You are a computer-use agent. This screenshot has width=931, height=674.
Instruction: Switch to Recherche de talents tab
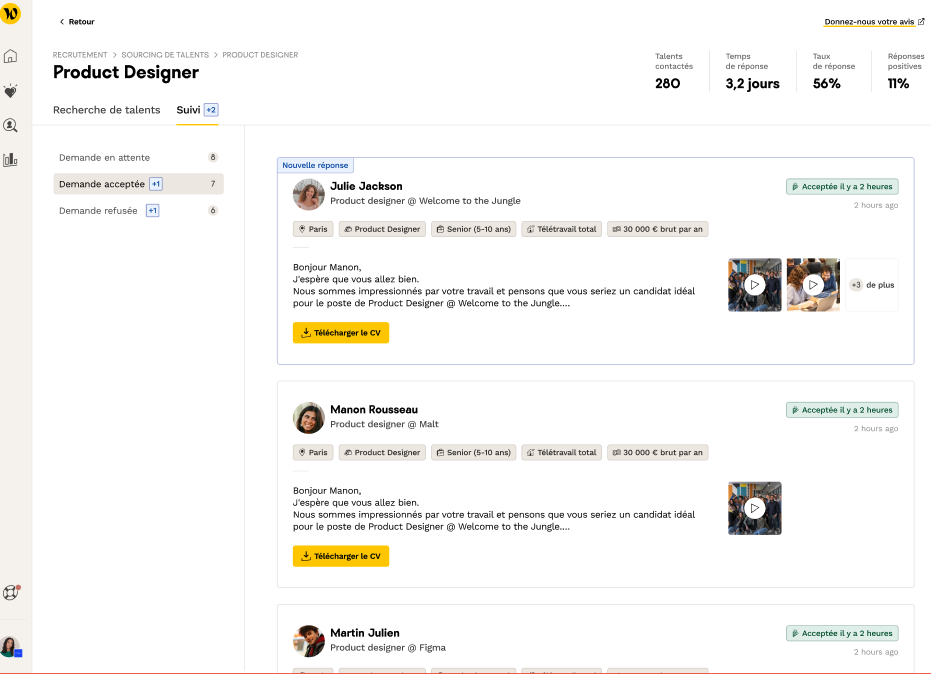[106, 110]
